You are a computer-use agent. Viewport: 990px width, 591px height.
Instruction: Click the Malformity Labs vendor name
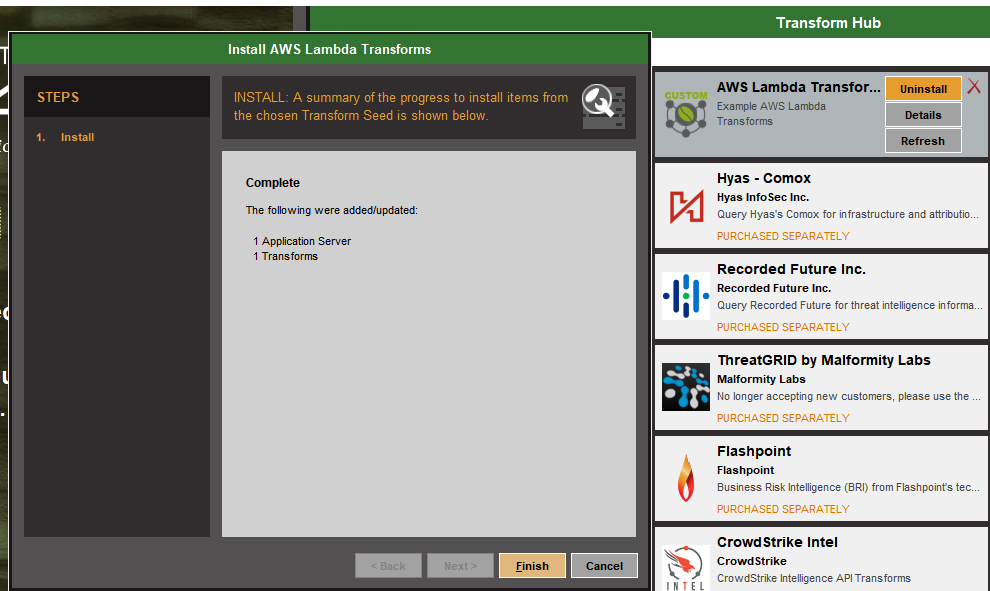point(761,379)
